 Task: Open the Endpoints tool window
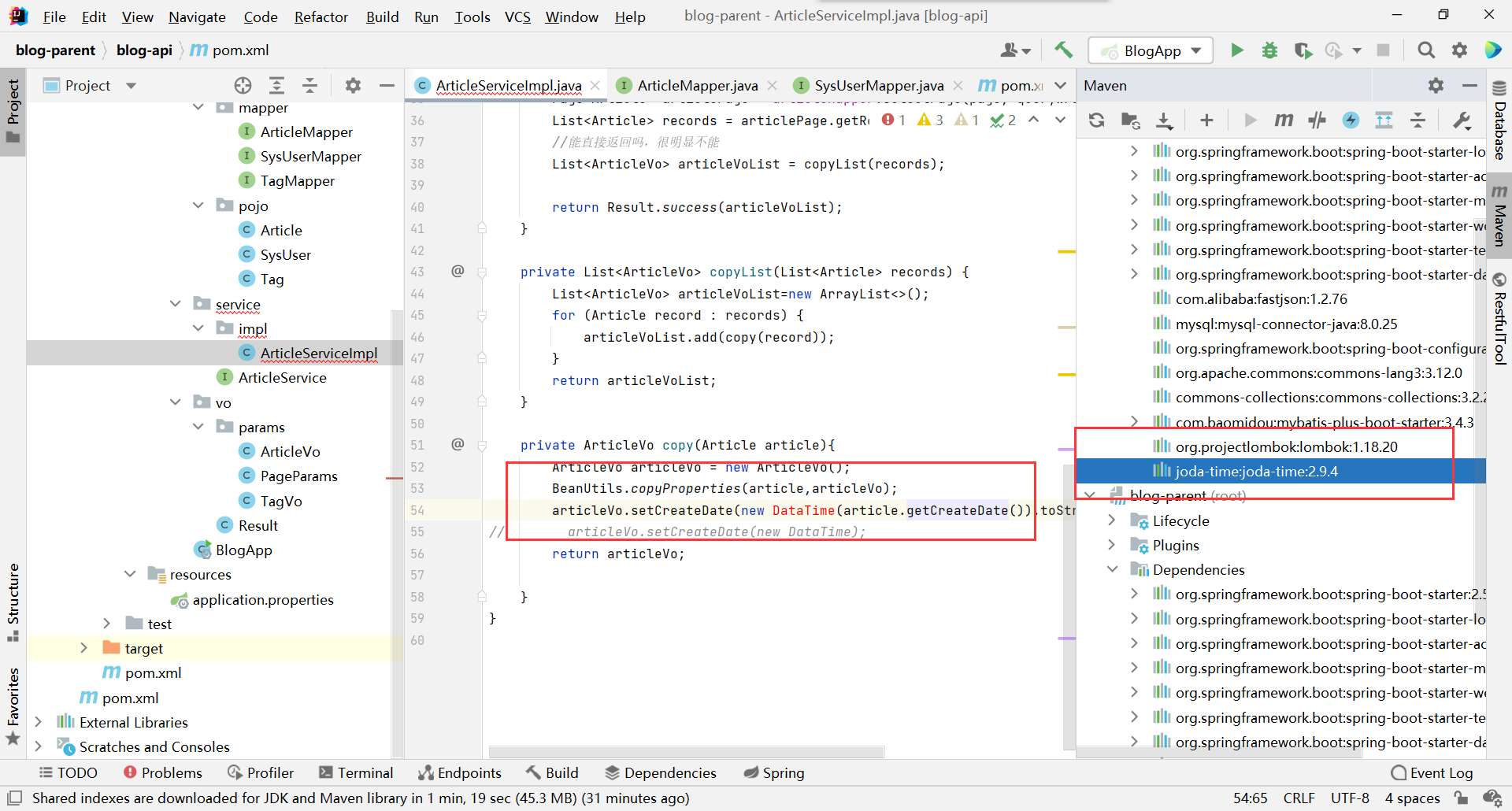click(x=460, y=772)
